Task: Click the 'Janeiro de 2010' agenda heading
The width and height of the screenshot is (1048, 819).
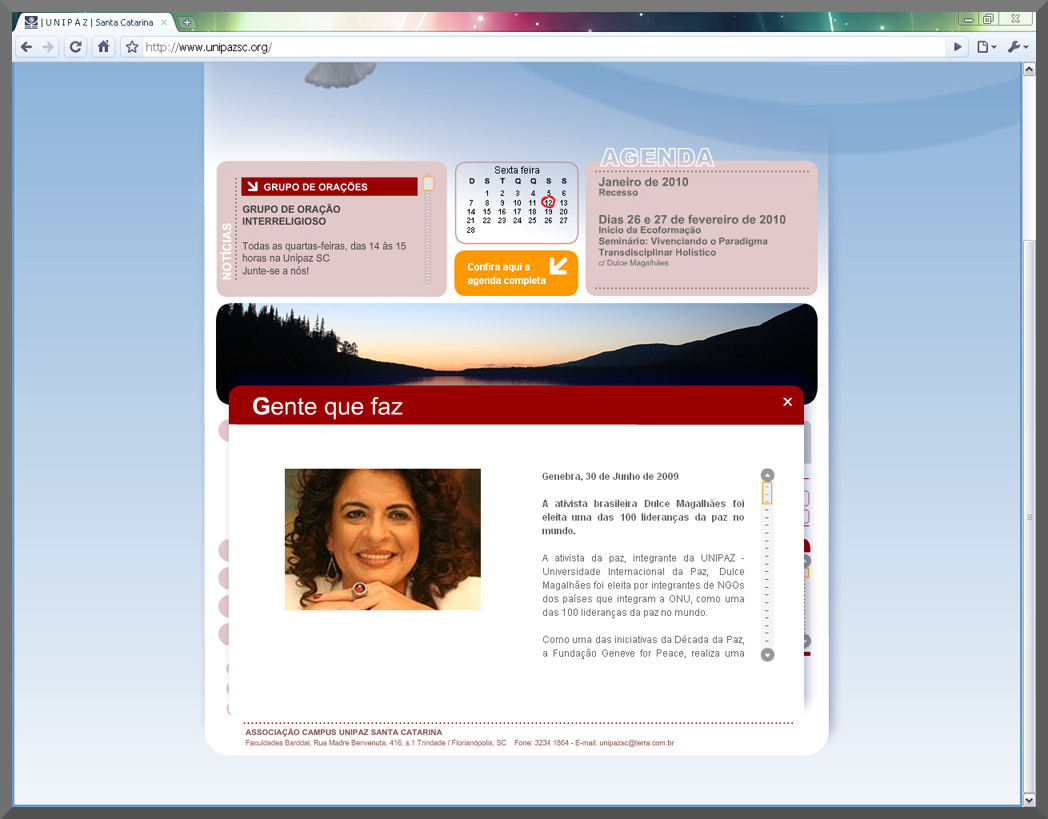Action: pos(643,182)
